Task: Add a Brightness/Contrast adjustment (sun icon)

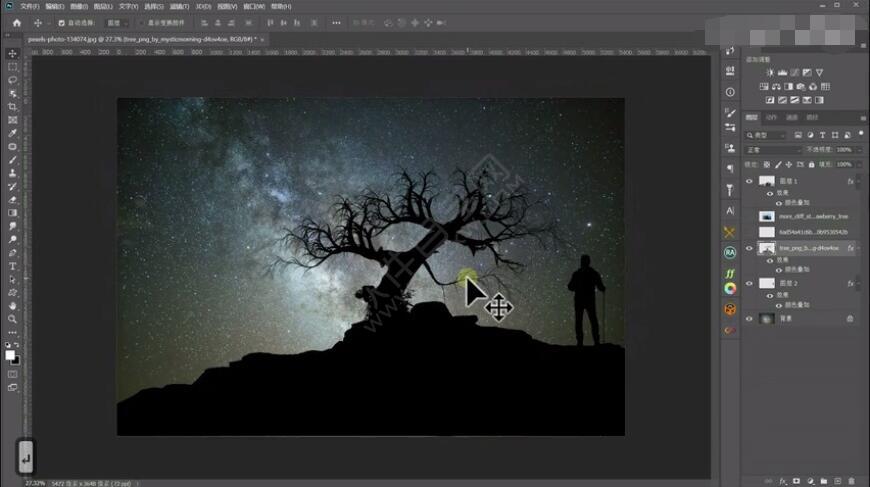Action: 770,73
